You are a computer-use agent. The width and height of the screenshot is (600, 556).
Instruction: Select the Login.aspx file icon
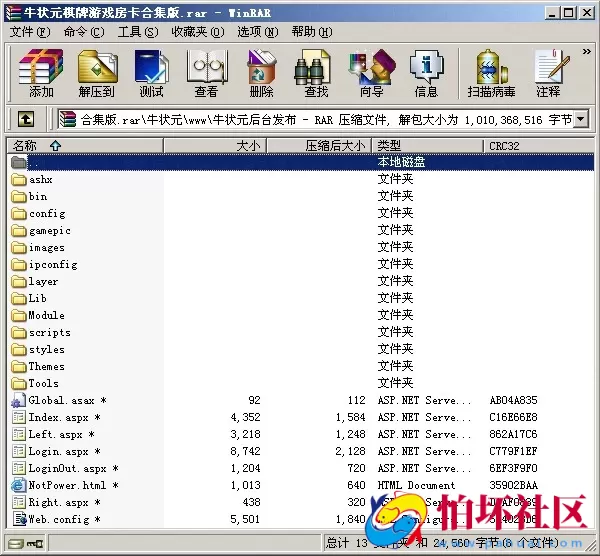click(x=18, y=452)
